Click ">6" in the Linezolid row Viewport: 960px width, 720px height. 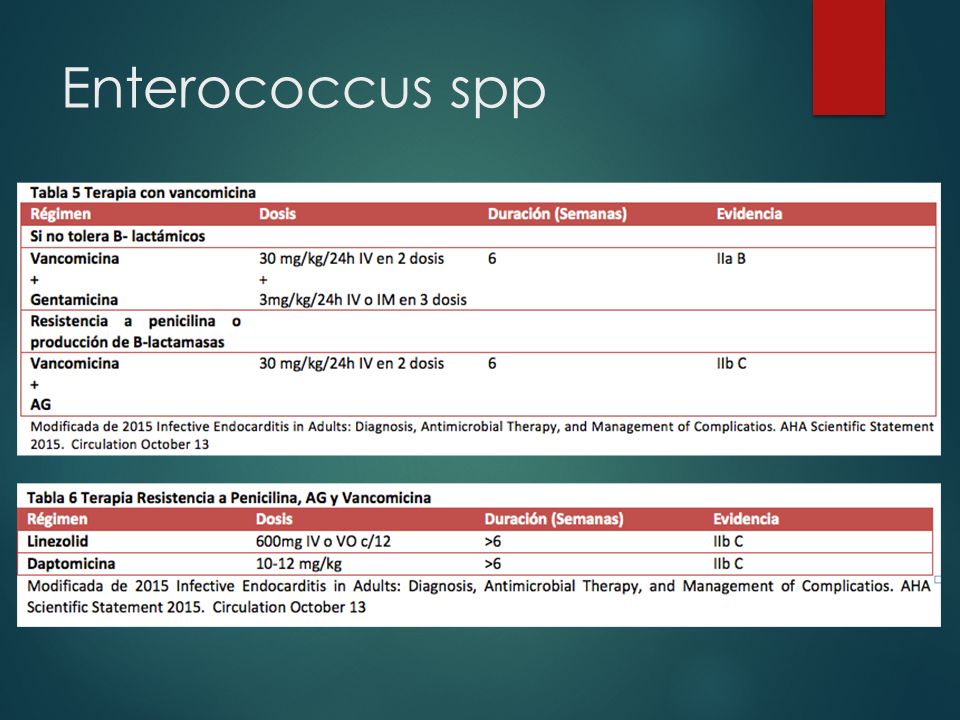click(492, 541)
